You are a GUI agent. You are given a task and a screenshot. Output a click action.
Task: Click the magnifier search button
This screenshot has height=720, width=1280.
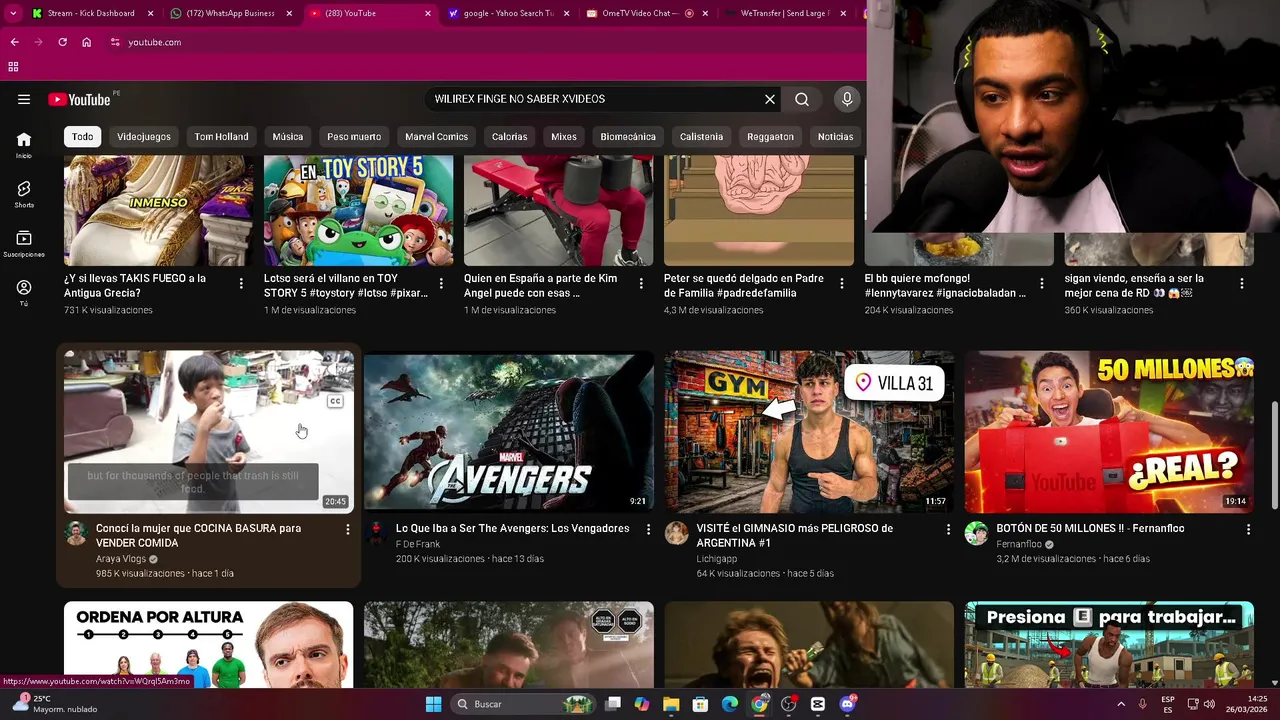pyautogui.click(x=802, y=99)
